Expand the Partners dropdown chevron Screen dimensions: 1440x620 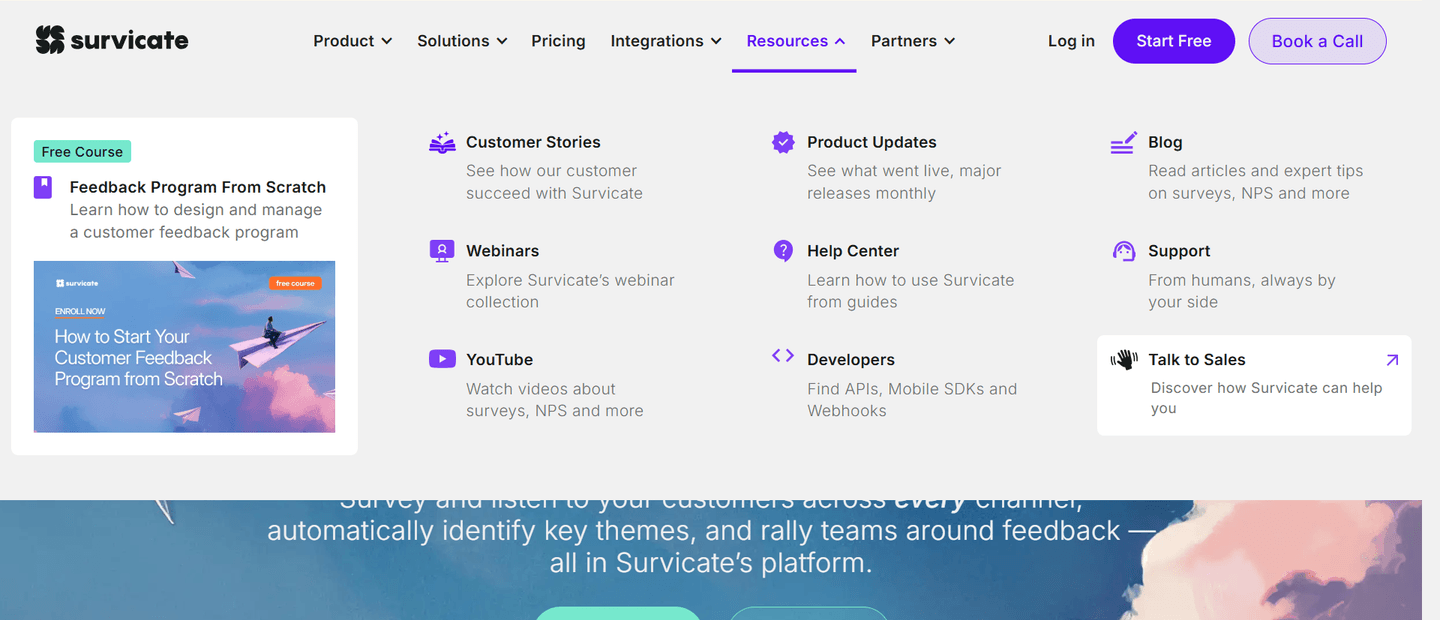point(949,41)
